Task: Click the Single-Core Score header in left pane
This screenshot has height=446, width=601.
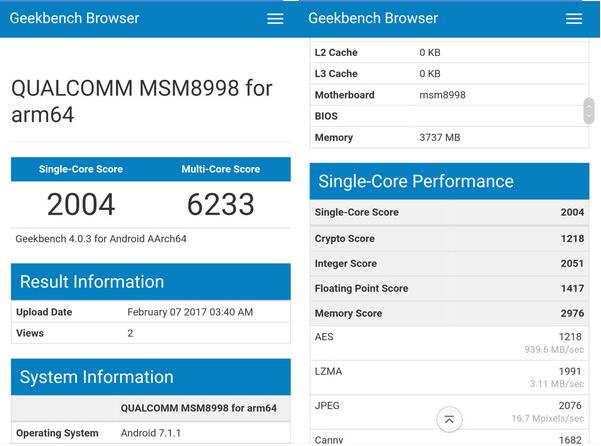Action: pos(81,169)
